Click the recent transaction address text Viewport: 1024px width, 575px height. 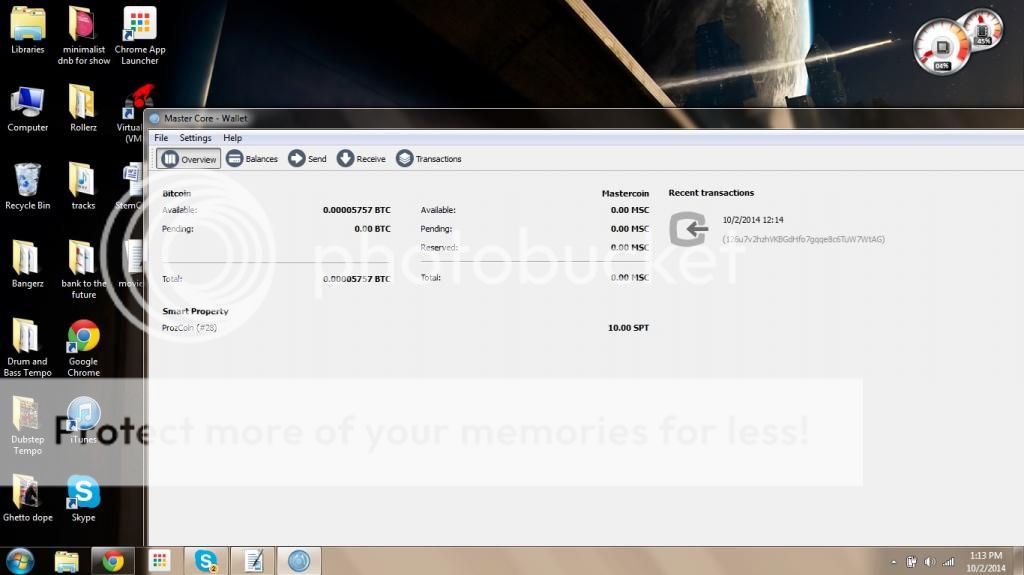(x=803, y=239)
